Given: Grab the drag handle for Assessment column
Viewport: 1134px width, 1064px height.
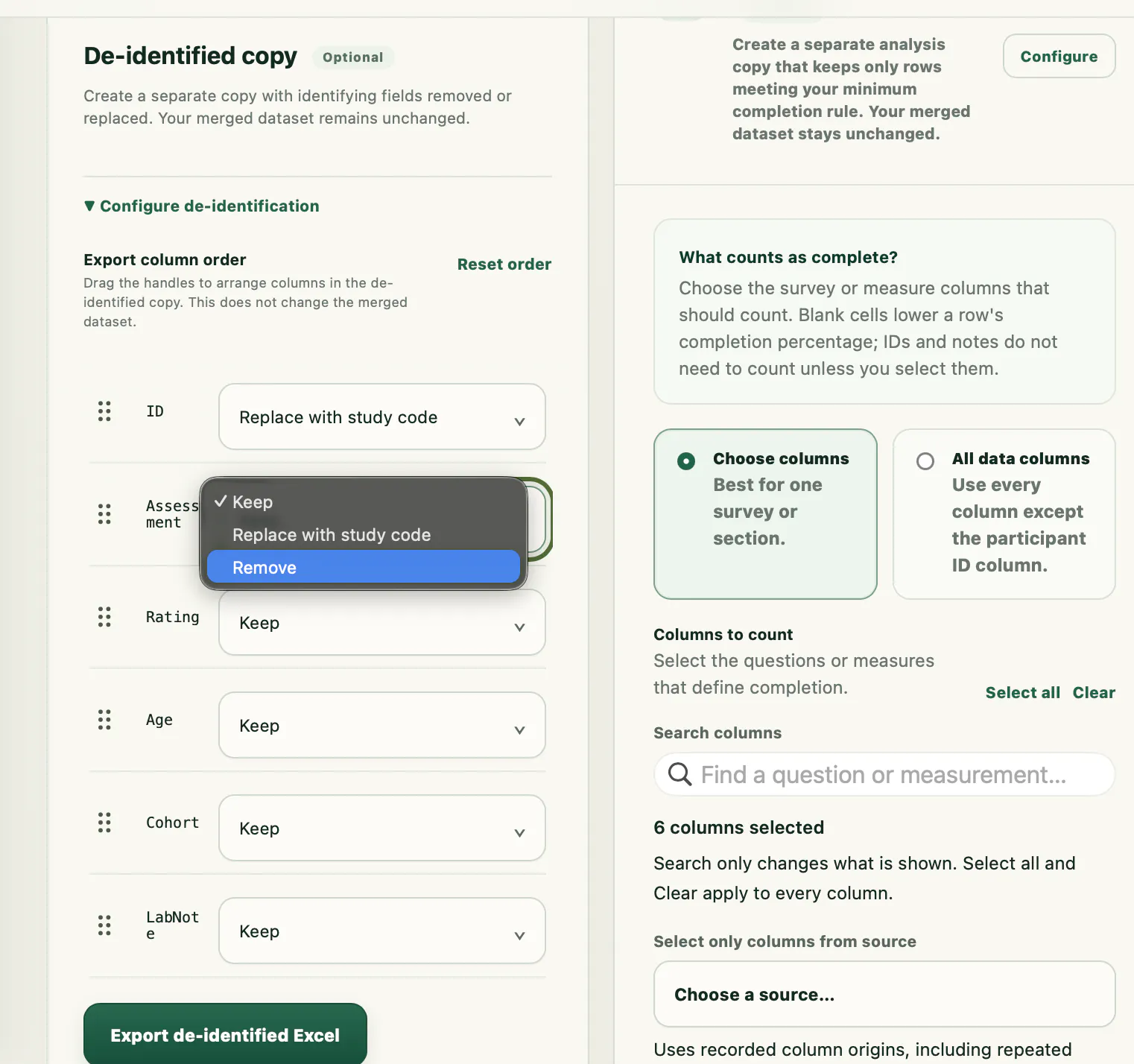Looking at the screenshot, I should pos(104,514).
